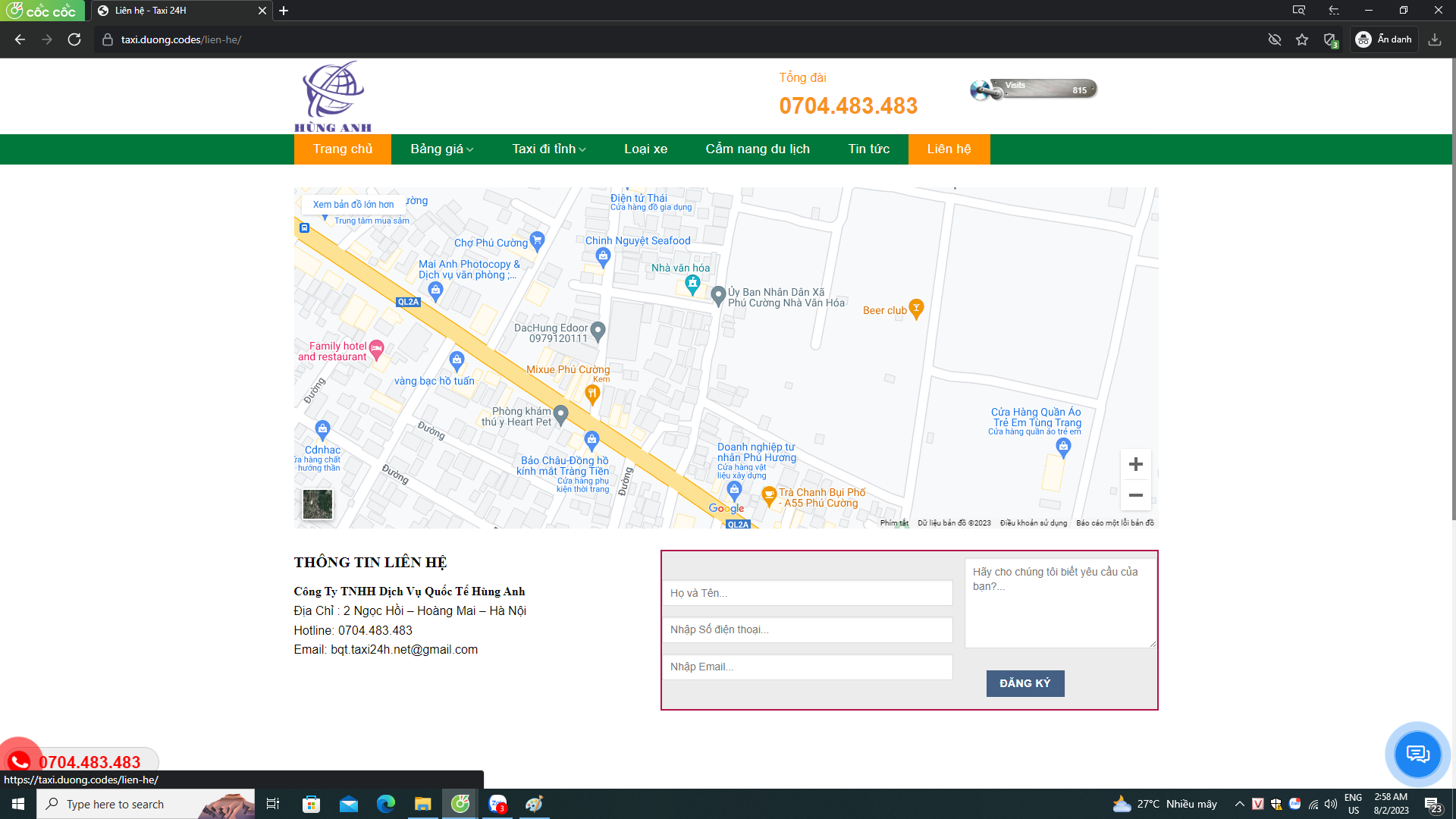Expand Taxi đi tỉnh dropdown menu
The width and height of the screenshot is (1456, 819).
(548, 149)
